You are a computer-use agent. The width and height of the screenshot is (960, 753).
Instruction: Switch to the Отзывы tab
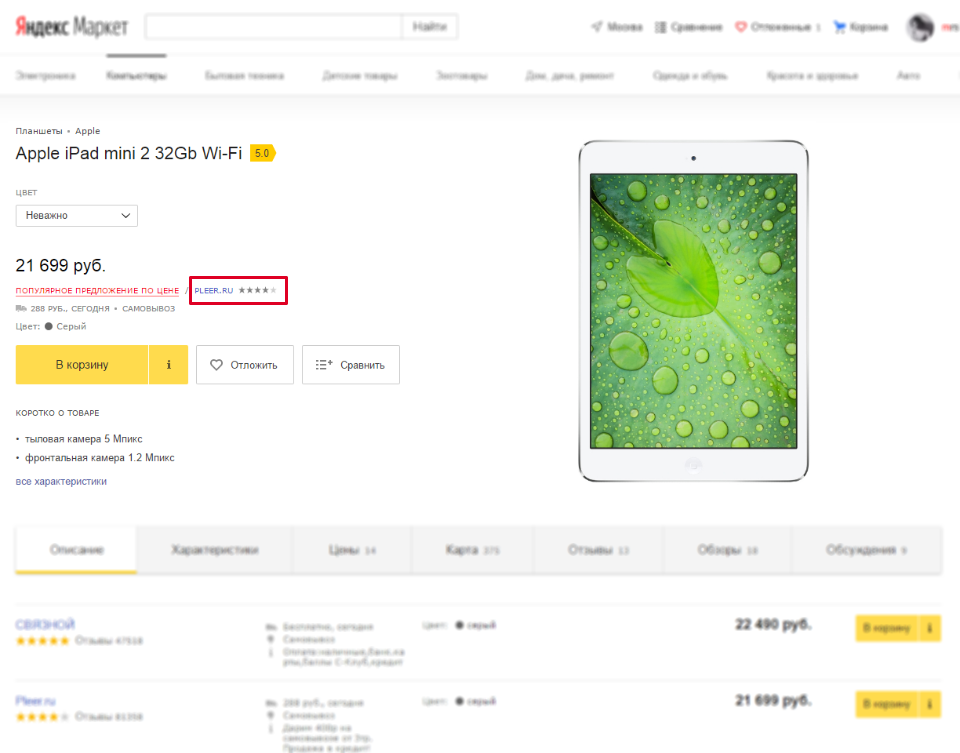click(598, 550)
